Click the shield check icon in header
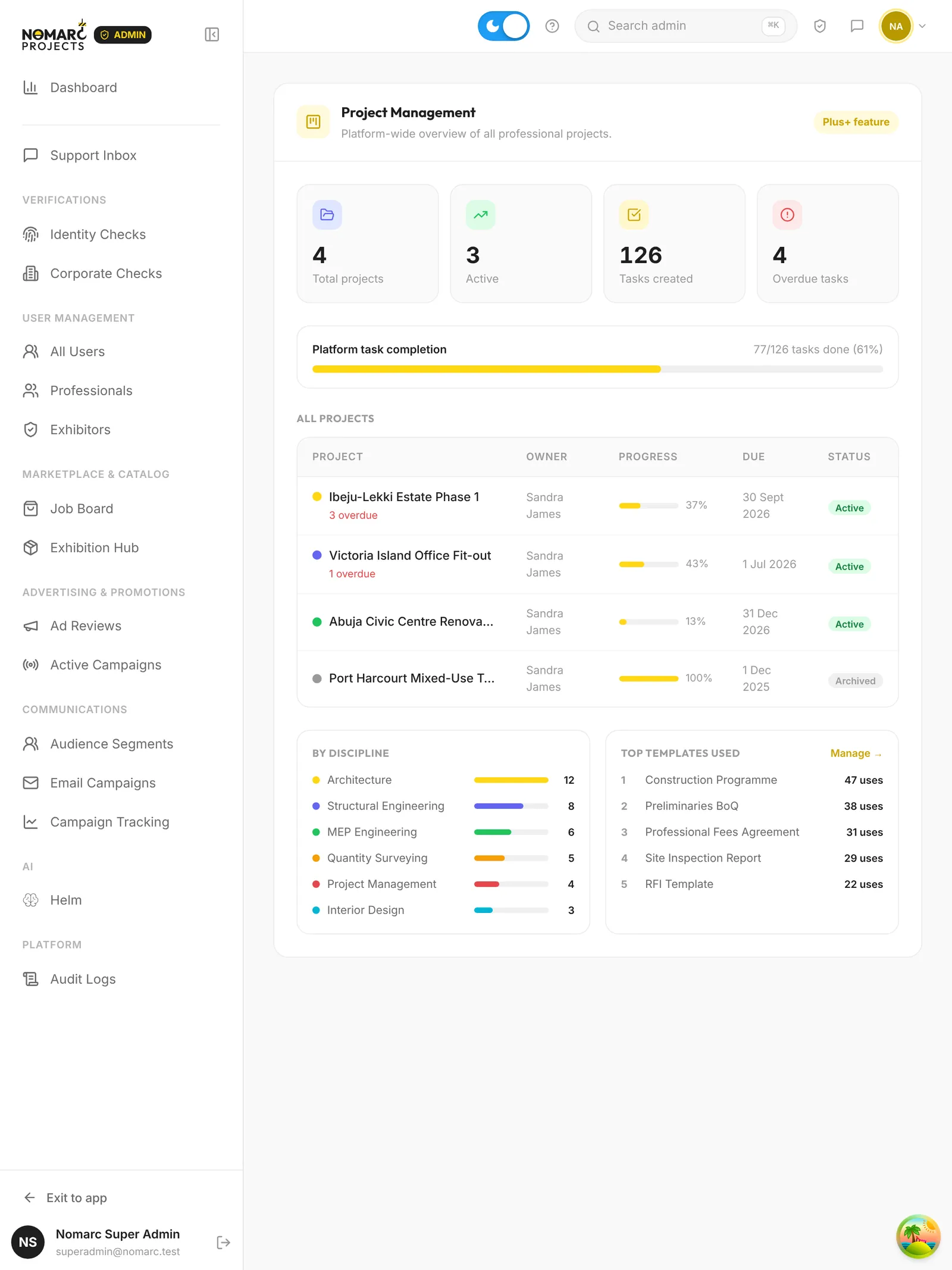Viewport: 952px width, 1270px height. 820,26
